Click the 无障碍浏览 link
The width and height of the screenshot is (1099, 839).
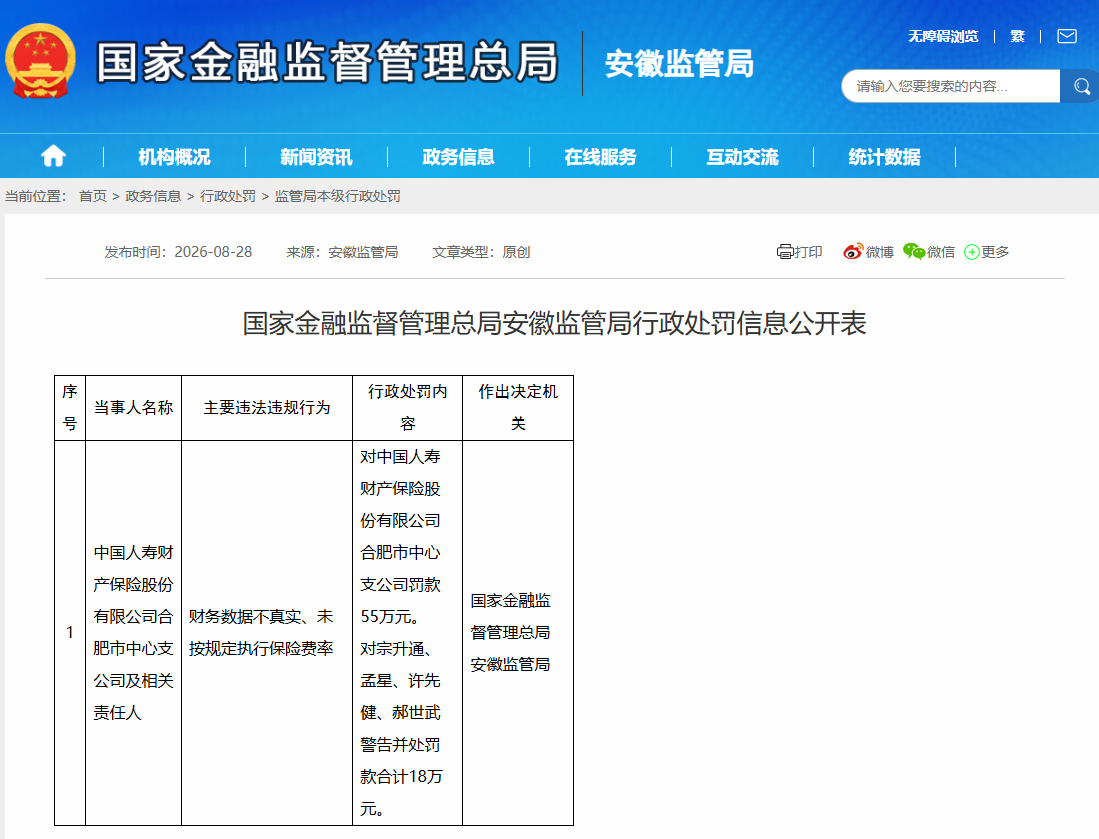tap(943, 36)
